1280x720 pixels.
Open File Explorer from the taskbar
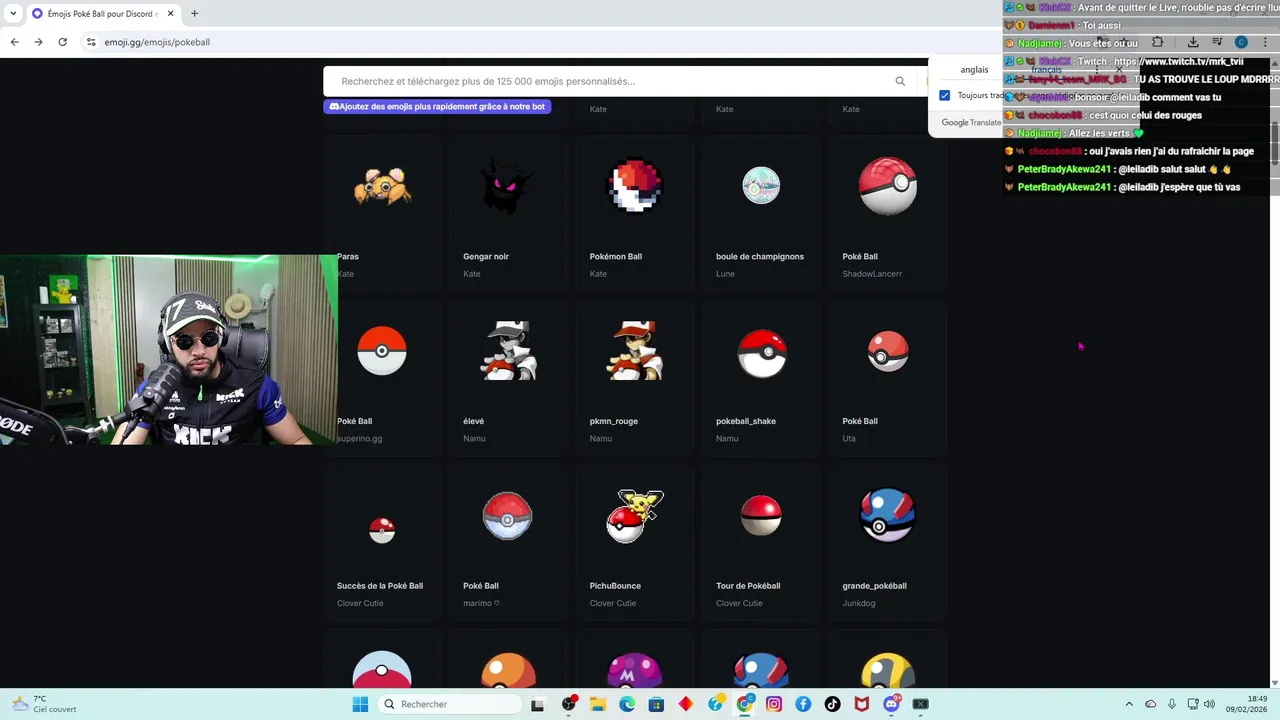pos(598,704)
